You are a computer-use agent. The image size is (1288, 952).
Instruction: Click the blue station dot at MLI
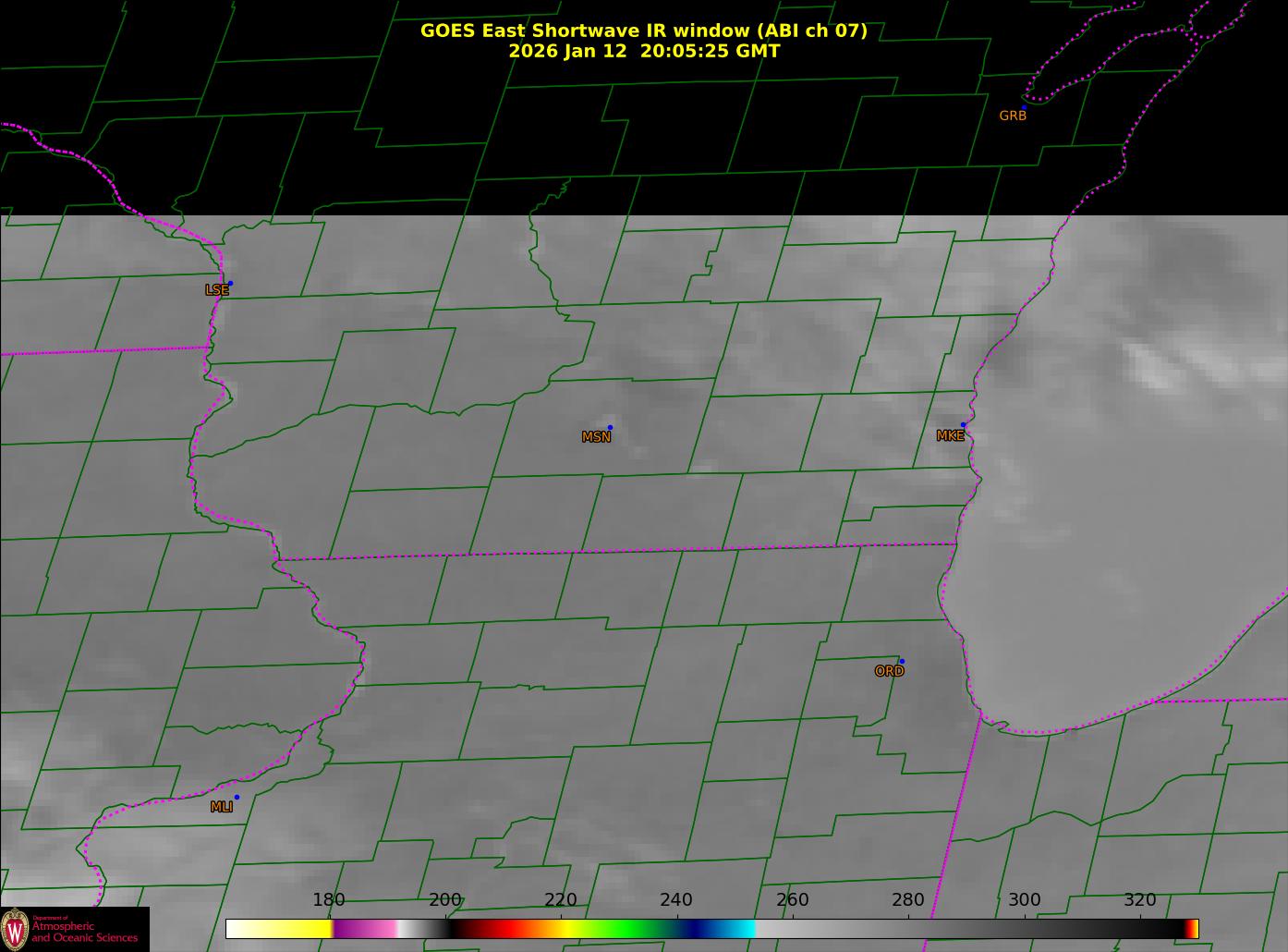point(237,798)
